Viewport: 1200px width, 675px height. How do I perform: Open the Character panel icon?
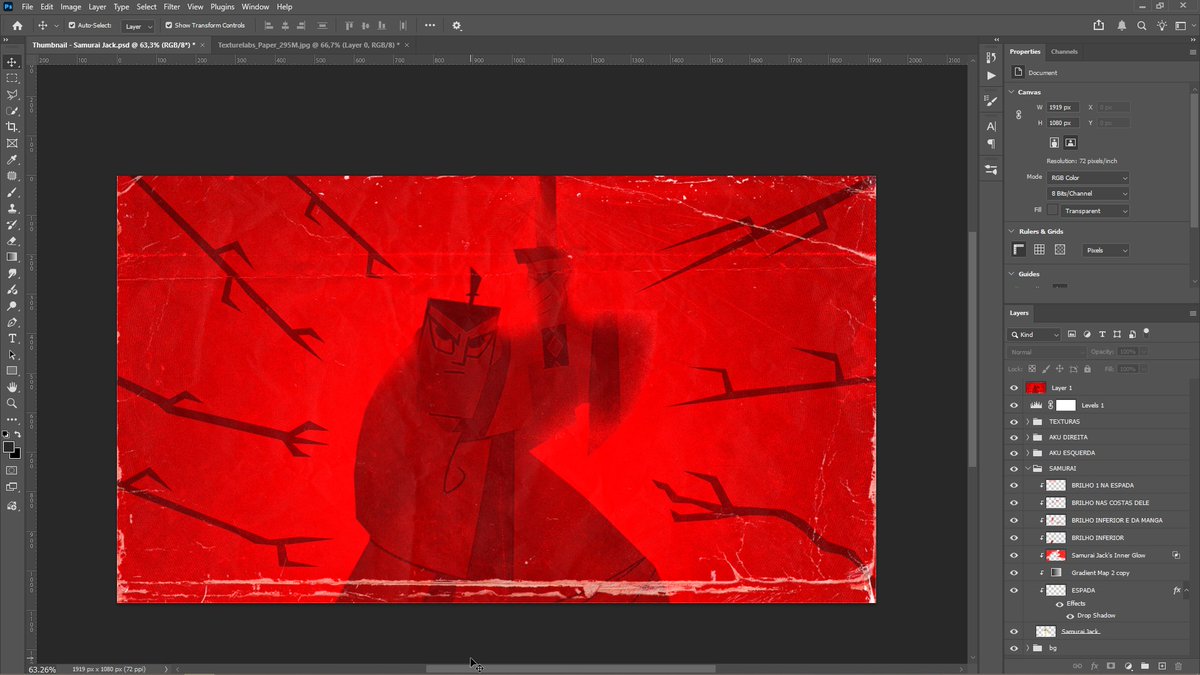pos(991,126)
